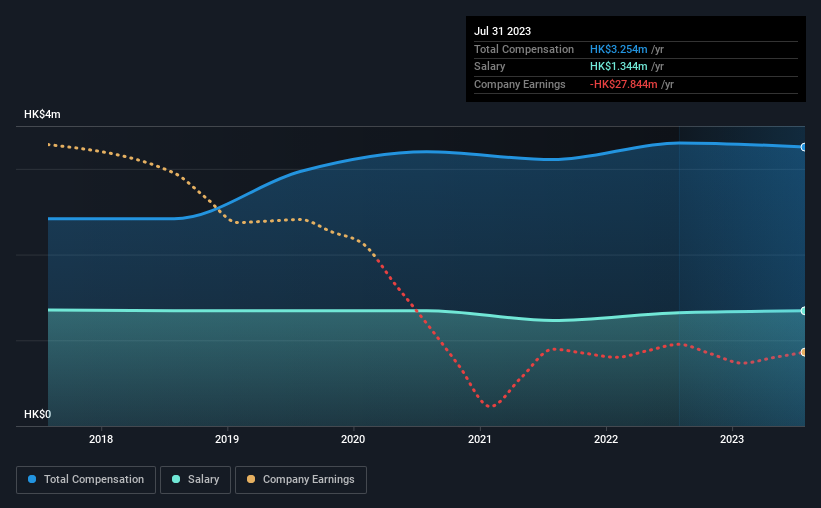The width and height of the screenshot is (821, 508).
Task: Click the Salary tooltip row label
Action: point(490,67)
